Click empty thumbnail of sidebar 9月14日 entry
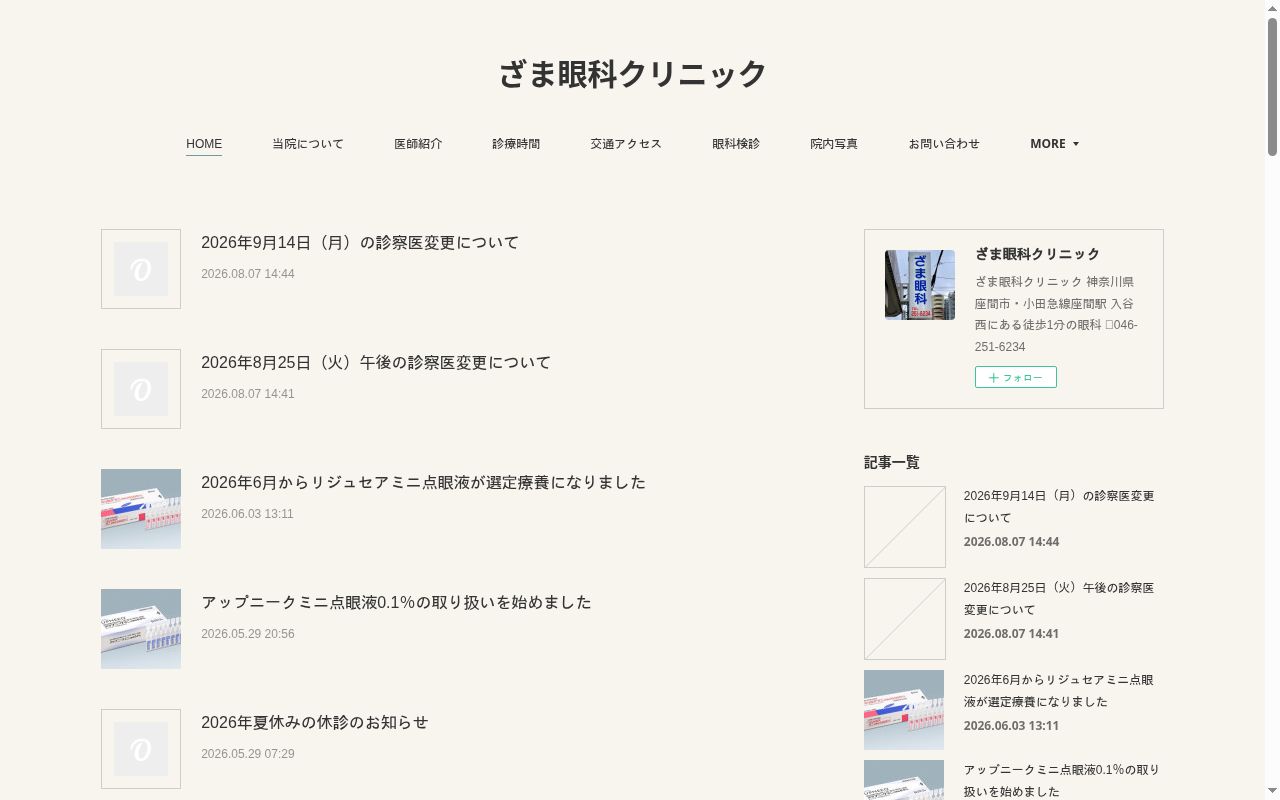Viewport: 1280px width, 800px height. [905, 527]
